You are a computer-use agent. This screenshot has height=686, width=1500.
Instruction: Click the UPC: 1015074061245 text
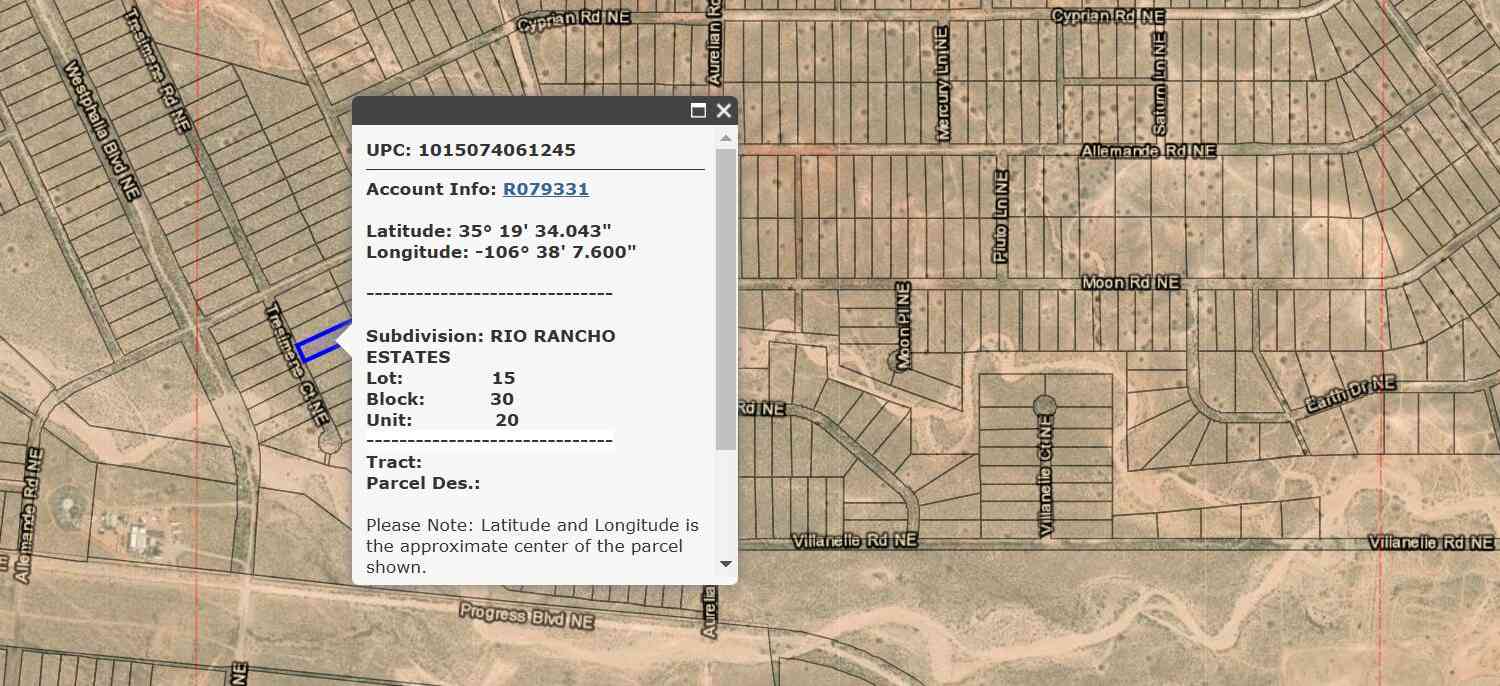coord(471,150)
